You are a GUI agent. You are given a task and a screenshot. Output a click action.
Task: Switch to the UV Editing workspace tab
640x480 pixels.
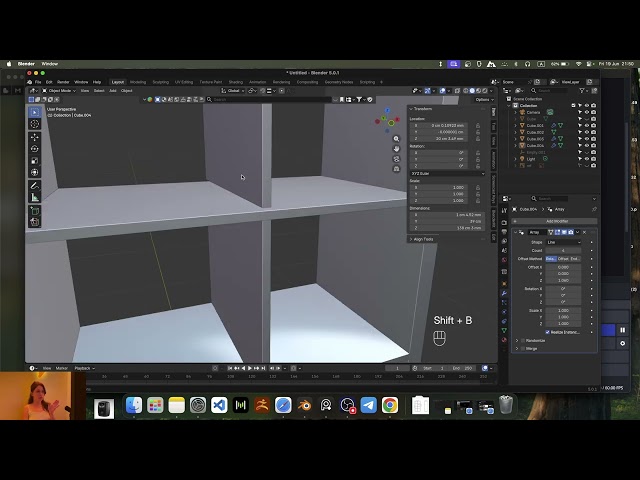(x=184, y=82)
